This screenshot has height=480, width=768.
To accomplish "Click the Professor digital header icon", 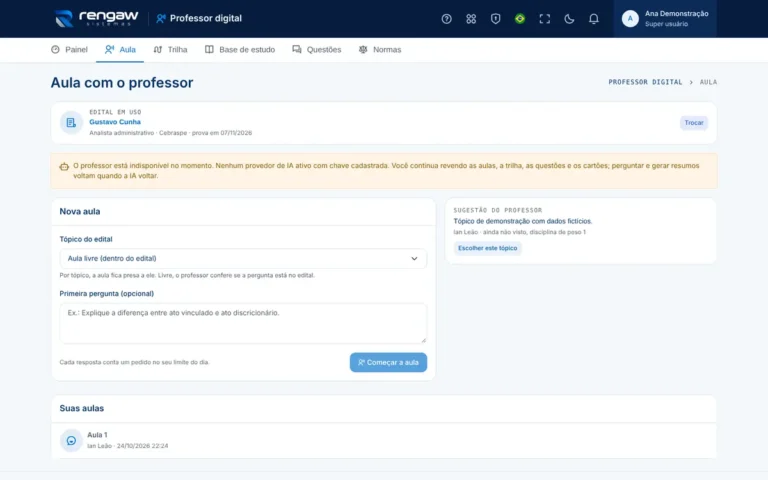I will pos(161,19).
